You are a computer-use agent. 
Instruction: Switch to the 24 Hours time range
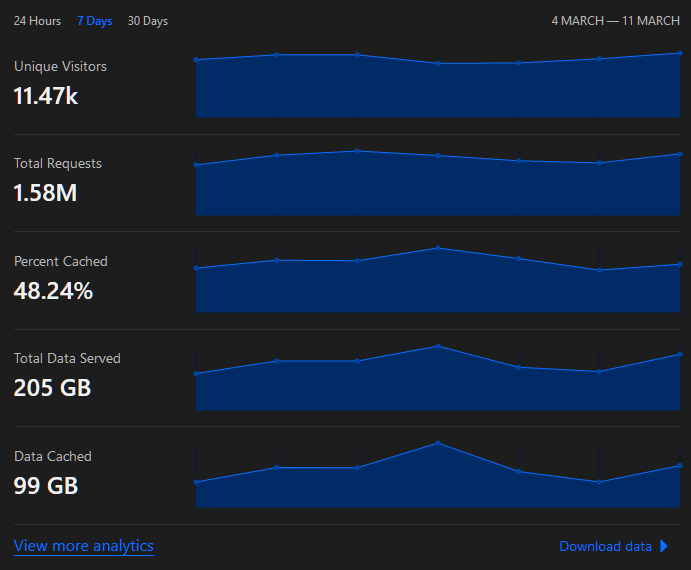(37, 21)
